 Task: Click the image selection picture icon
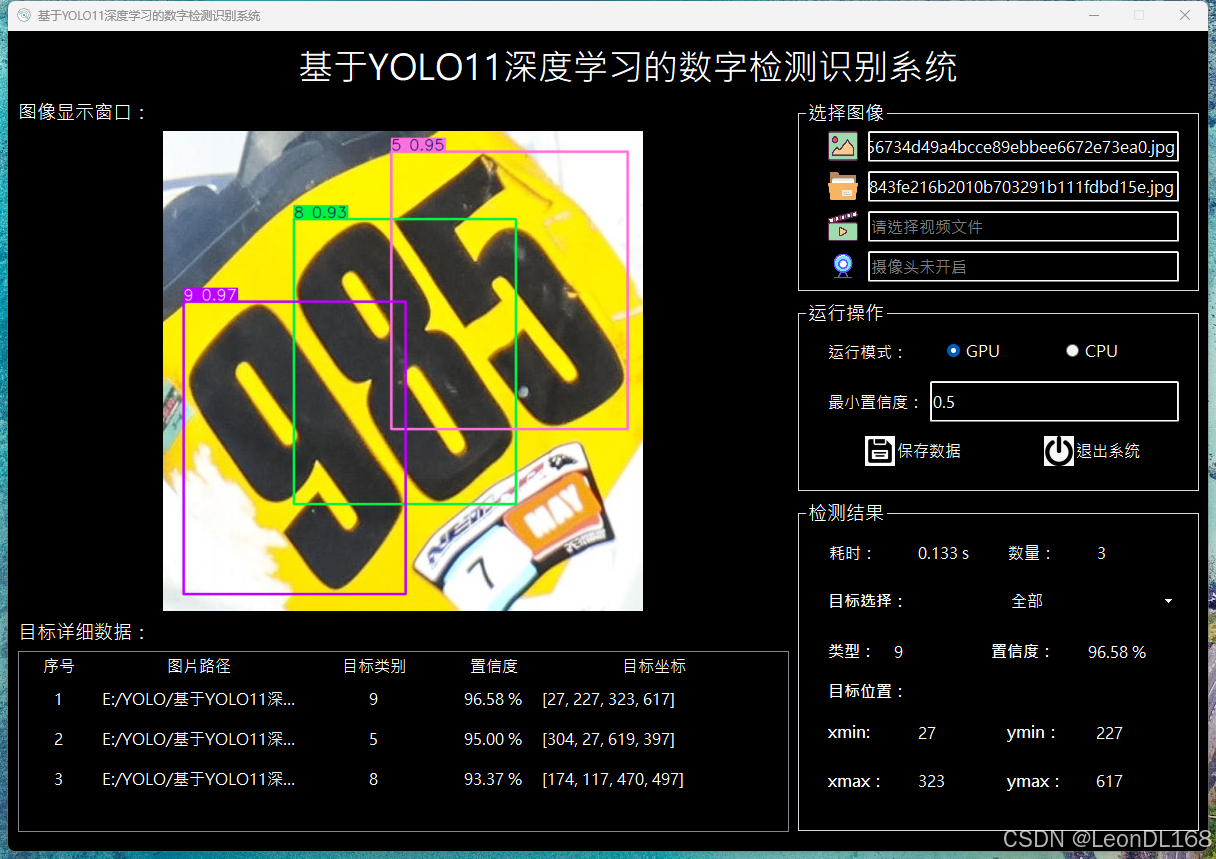click(843, 146)
